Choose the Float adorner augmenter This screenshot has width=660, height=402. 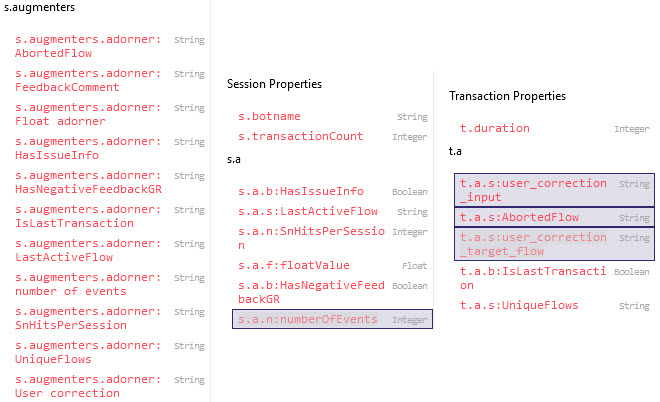(88, 115)
